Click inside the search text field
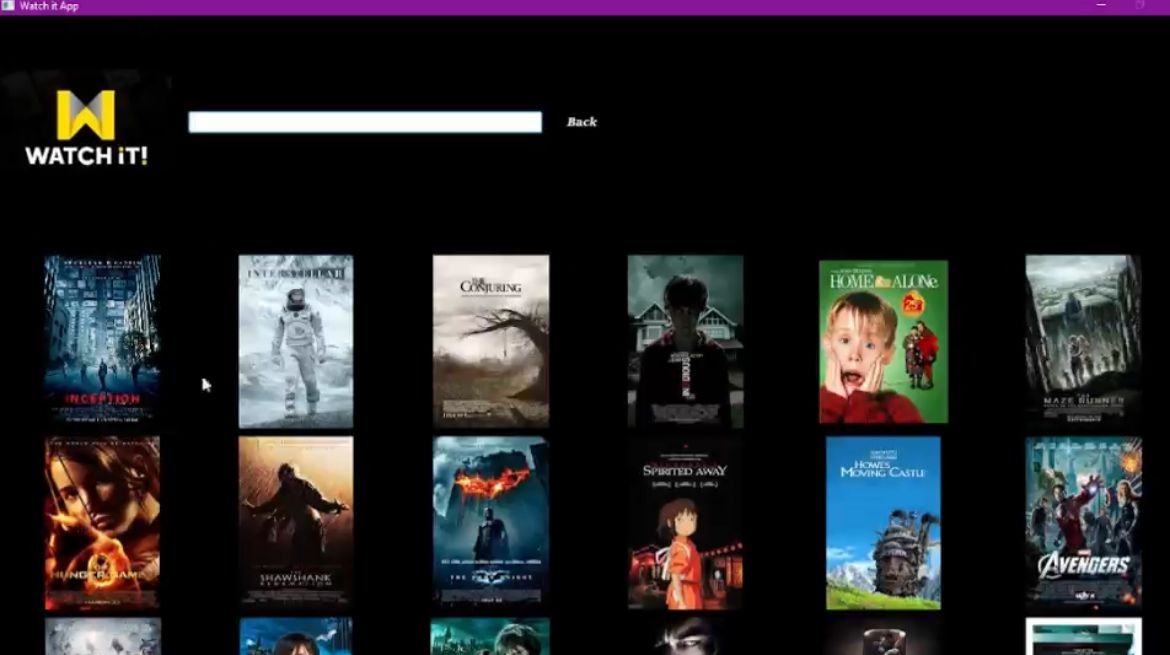The image size is (1170, 655). [363, 120]
